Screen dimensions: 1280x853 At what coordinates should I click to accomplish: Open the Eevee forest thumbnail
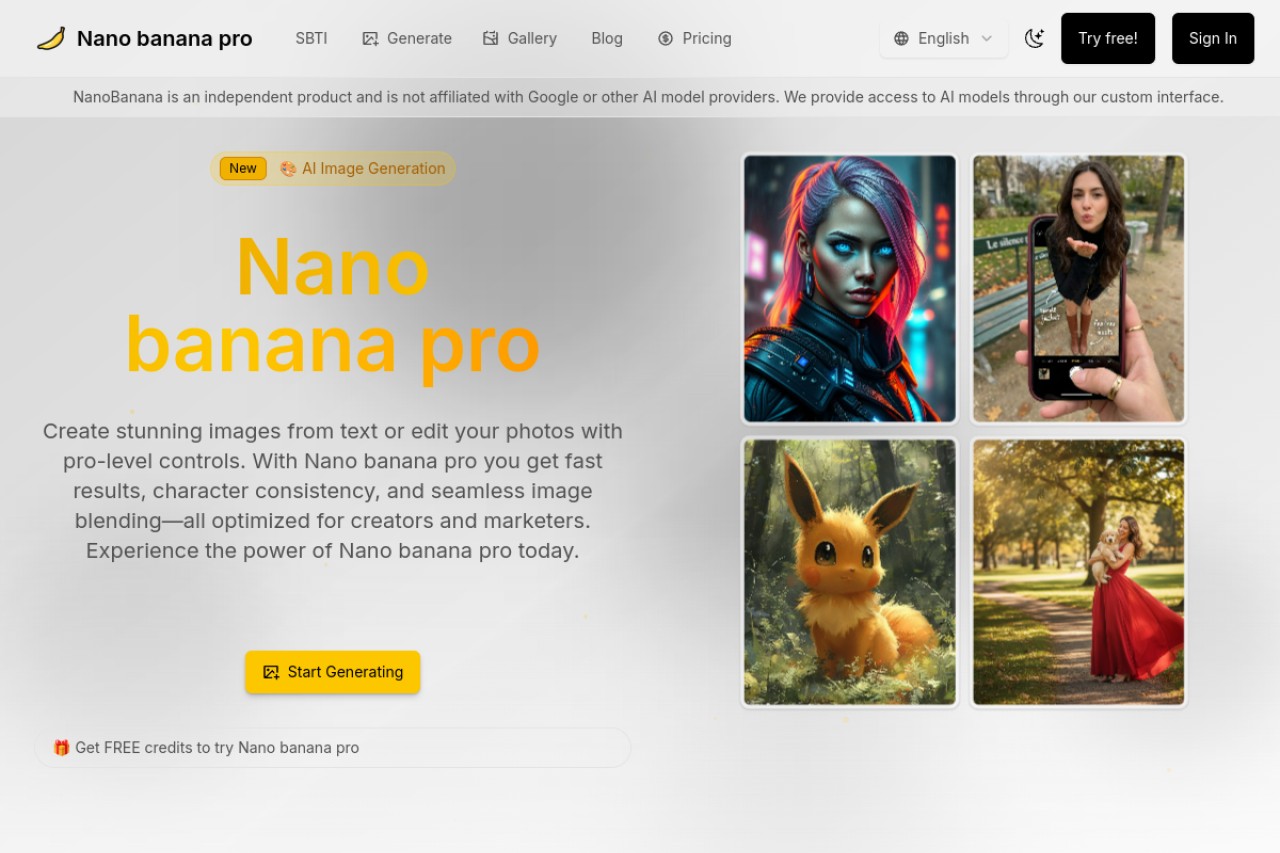(x=850, y=572)
